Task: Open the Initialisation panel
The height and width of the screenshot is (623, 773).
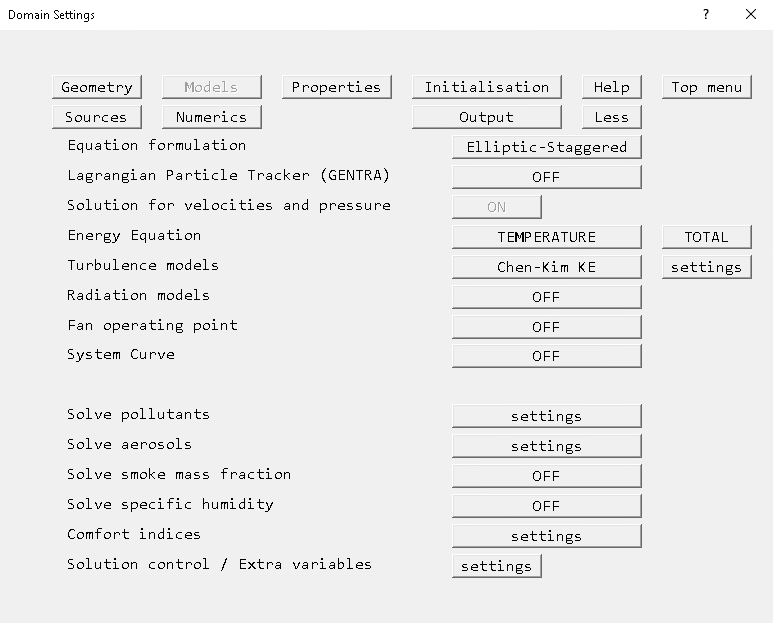Action: (x=486, y=87)
